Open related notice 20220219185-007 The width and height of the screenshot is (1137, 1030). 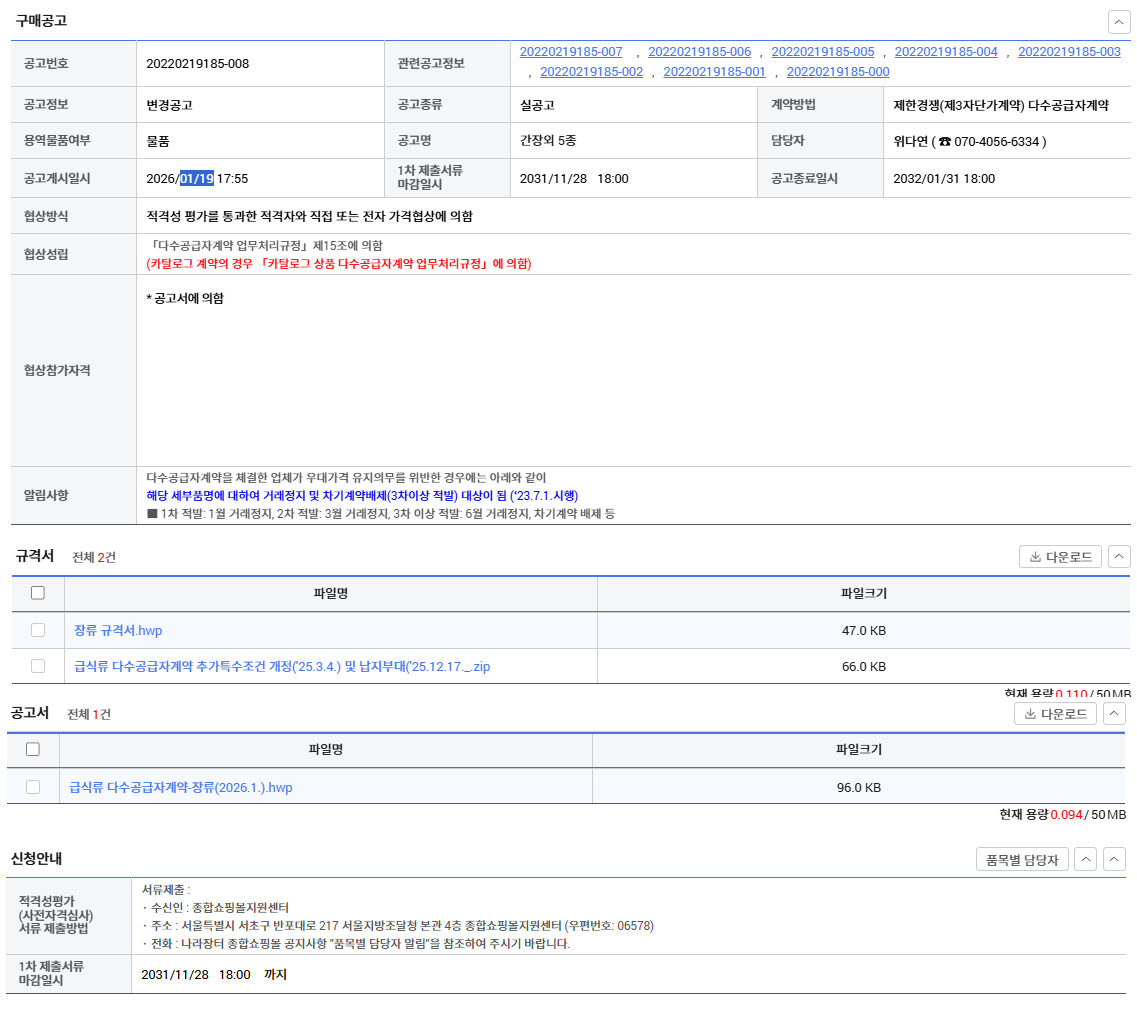pos(571,52)
